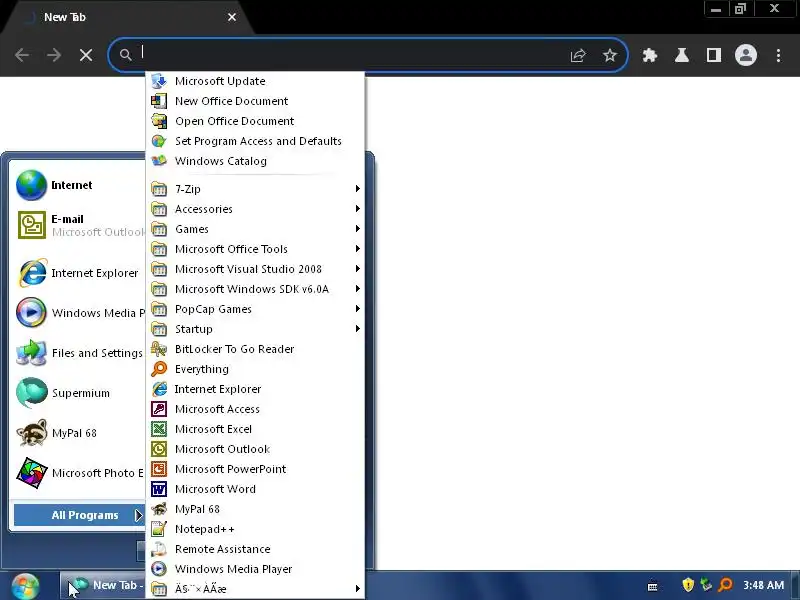Viewport: 800px width, 600px height.
Task: Click the Windows Media Player icon in the programs list
Action: 159,569
